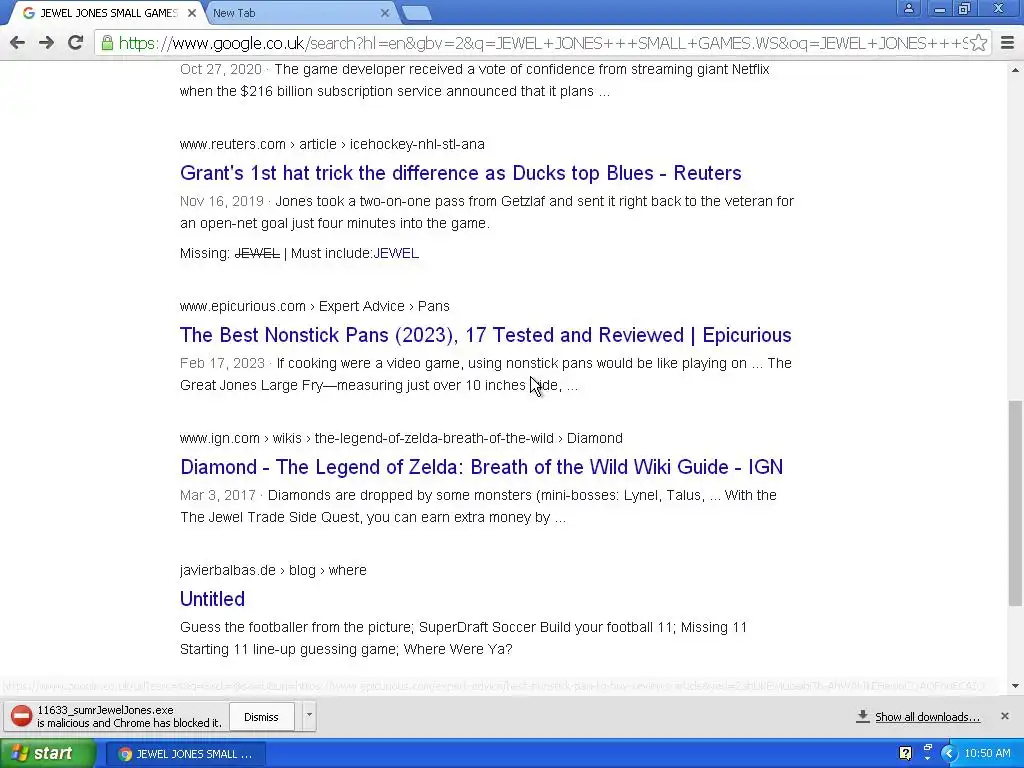Viewport: 1024px width, 768px height.
Task: Open the Untitled javierbalbas.de result
Action: tap(212, 599)
